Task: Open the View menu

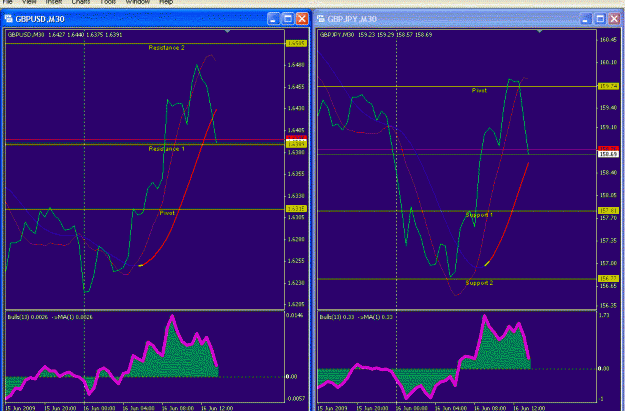Action: (x=29, y=2)
